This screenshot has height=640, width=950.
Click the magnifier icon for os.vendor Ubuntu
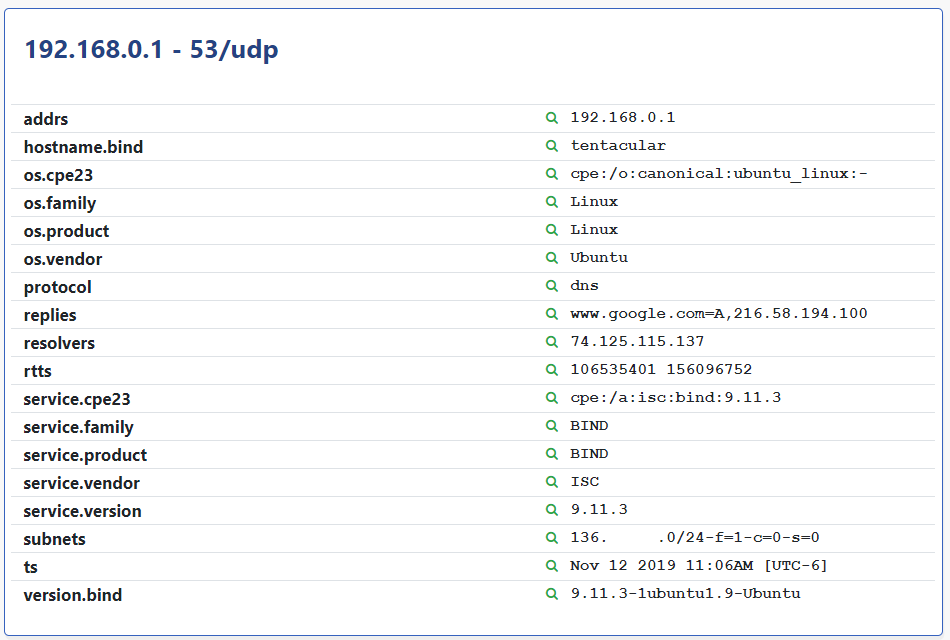551,258
